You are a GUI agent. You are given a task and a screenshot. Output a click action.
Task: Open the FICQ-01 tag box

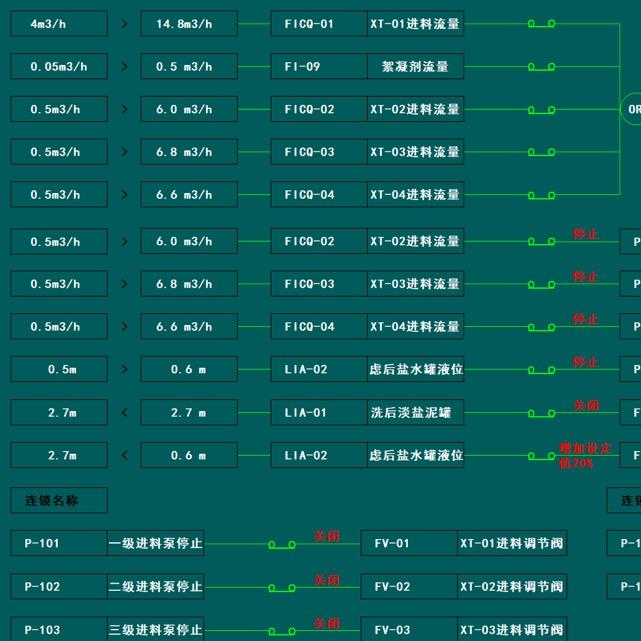(319, 24)
